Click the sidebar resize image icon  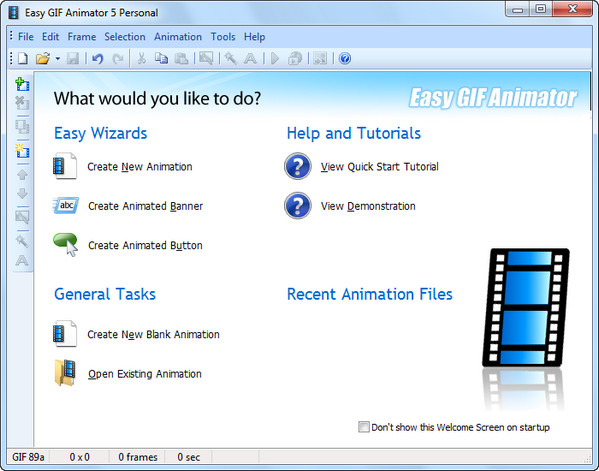point(22,217)
